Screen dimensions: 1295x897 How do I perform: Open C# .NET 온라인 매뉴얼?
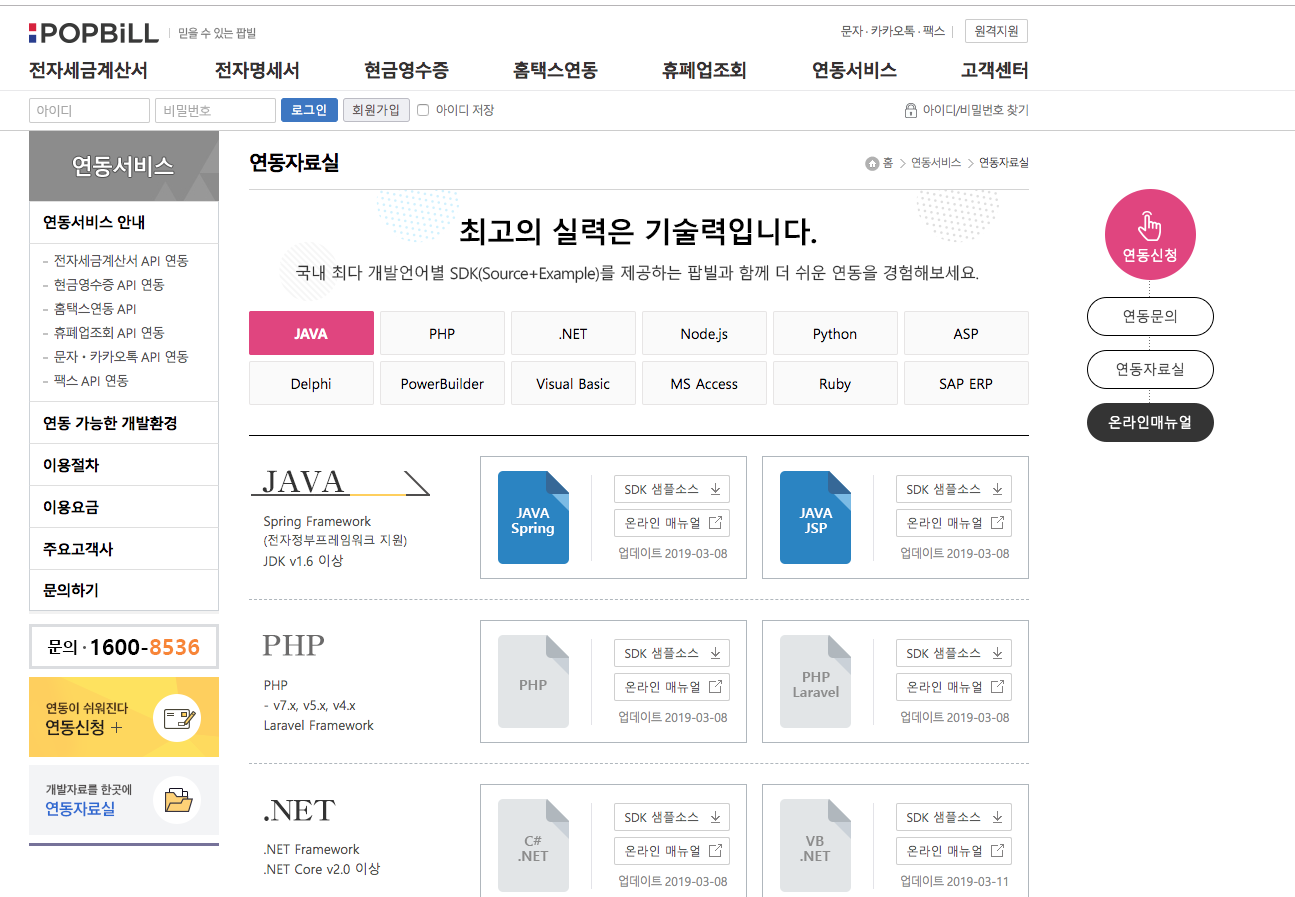coord(672,850)
